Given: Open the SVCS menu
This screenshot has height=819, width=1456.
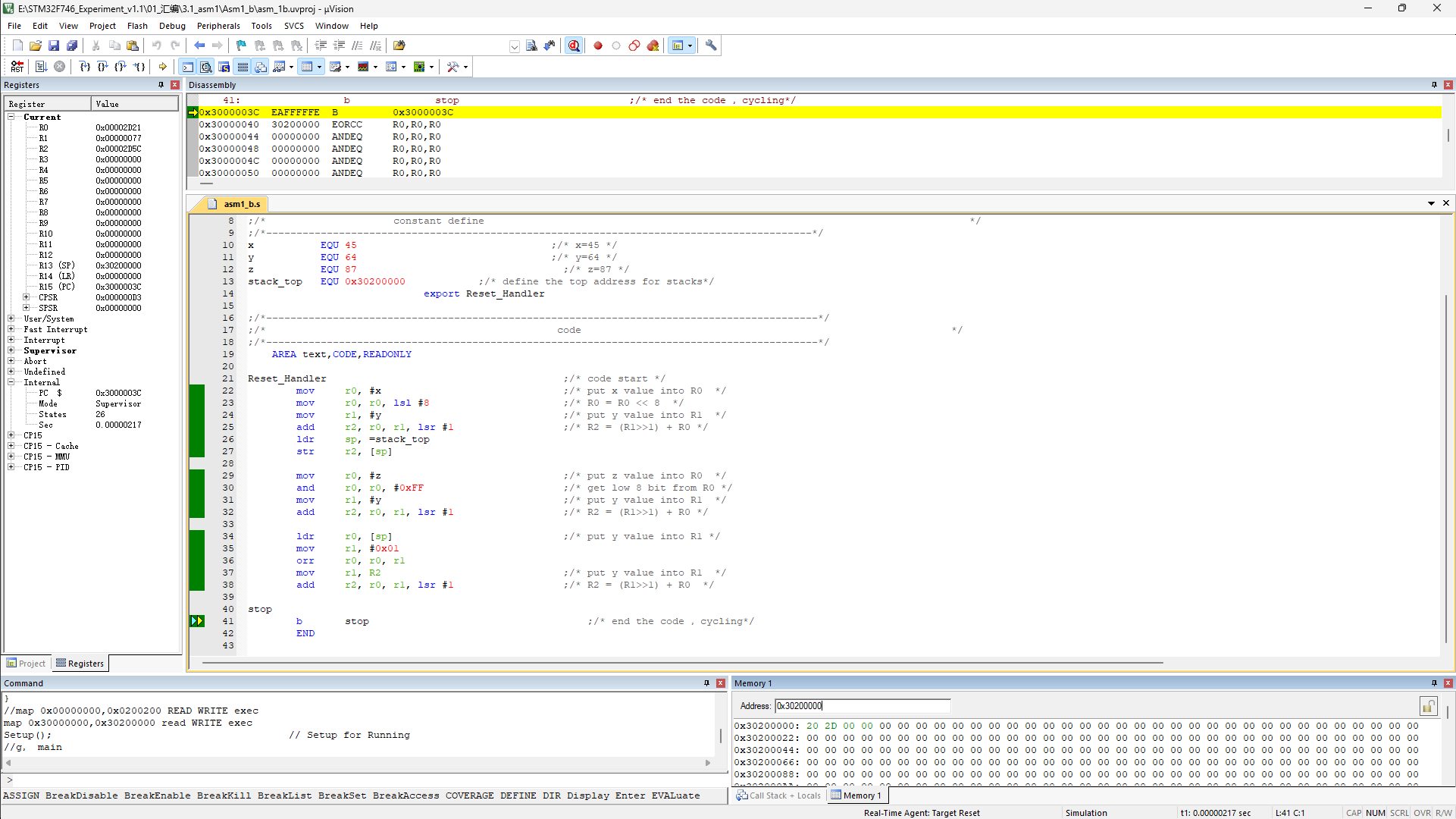Looking at the screenshot, I should tap(294, 26).
